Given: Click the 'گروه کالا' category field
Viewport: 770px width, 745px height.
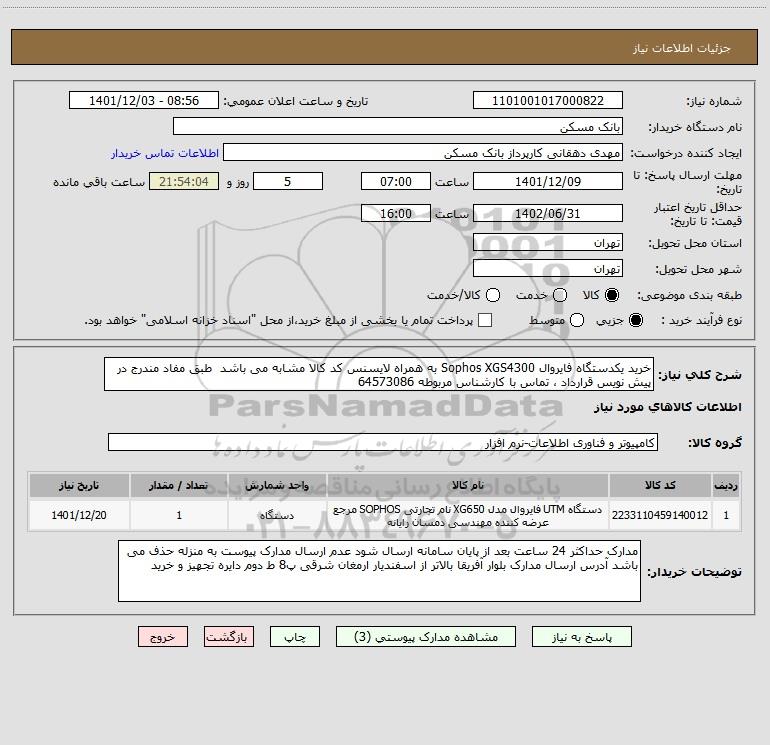Looking at the screenshot, I should pos(382,442).
